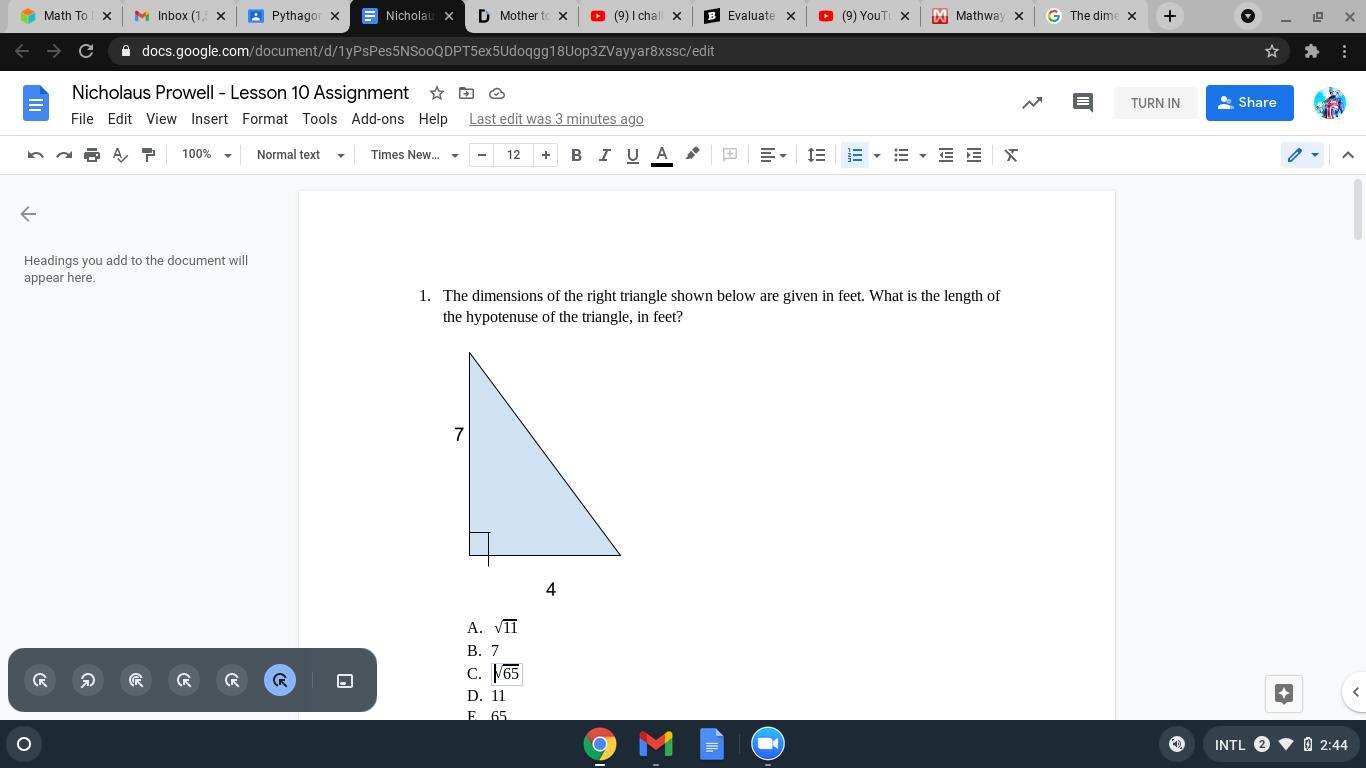The width and height of the screenshot is (1366, 768).
Task: Click the Print icon
Action: pos(92,155)
